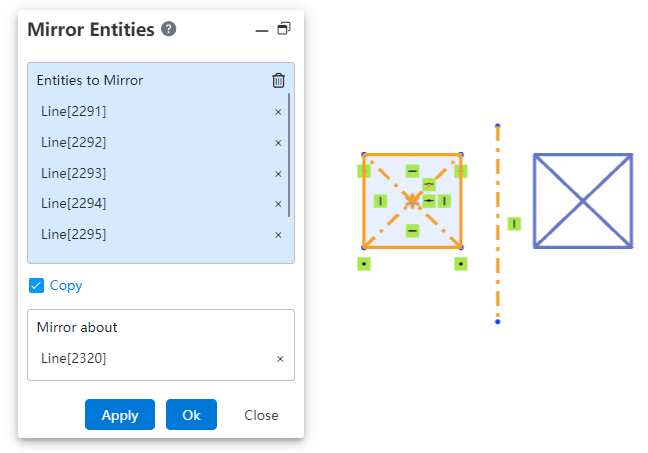Remove Line[2294] from the entities list

(278, 204)
